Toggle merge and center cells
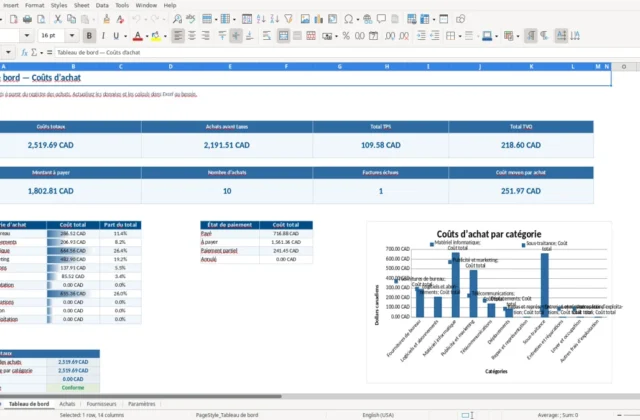Screen dimensions: 640x420 pyautogui.click(x=283, y=36)
